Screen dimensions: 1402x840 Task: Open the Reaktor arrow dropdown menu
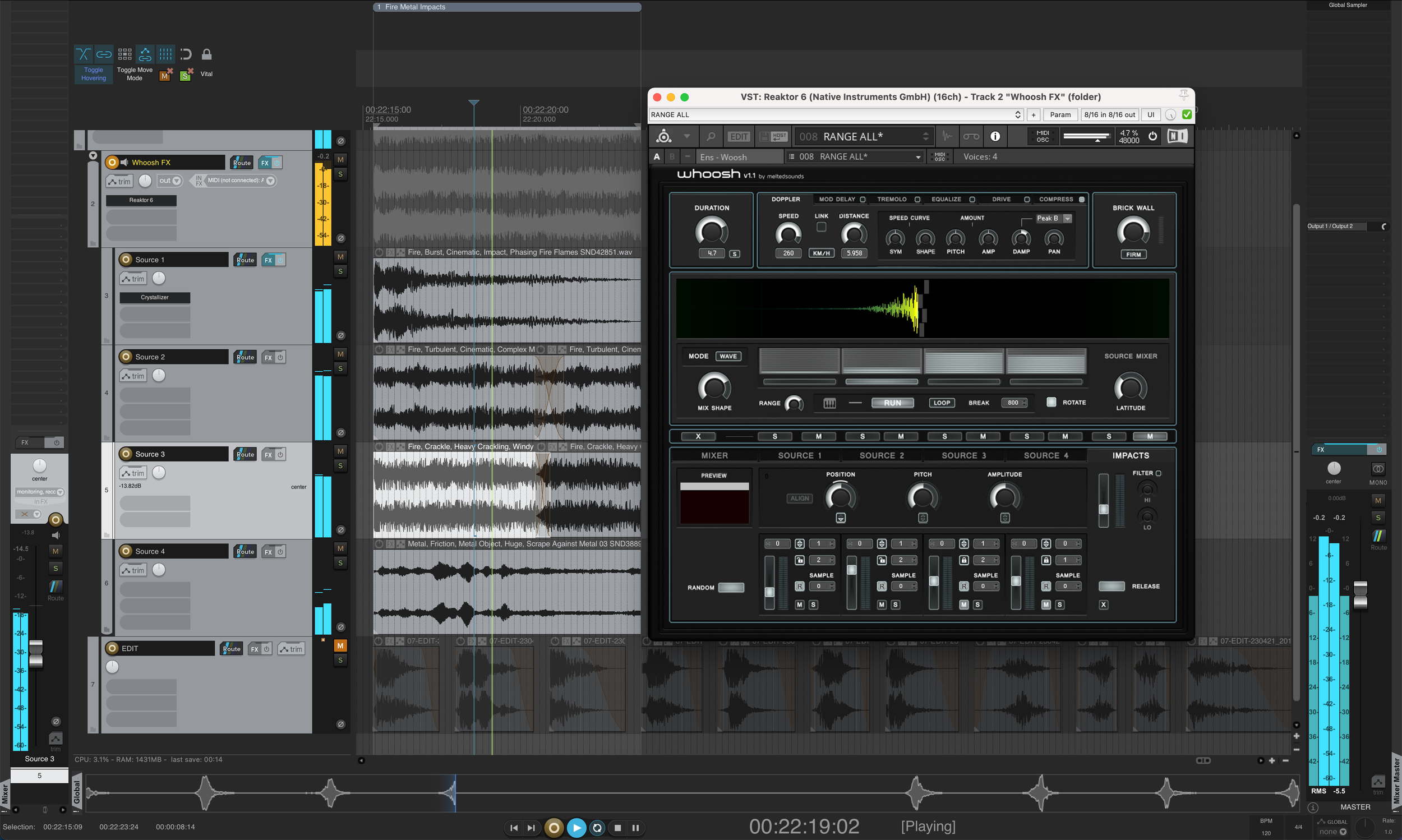click(x=686, y=136)
